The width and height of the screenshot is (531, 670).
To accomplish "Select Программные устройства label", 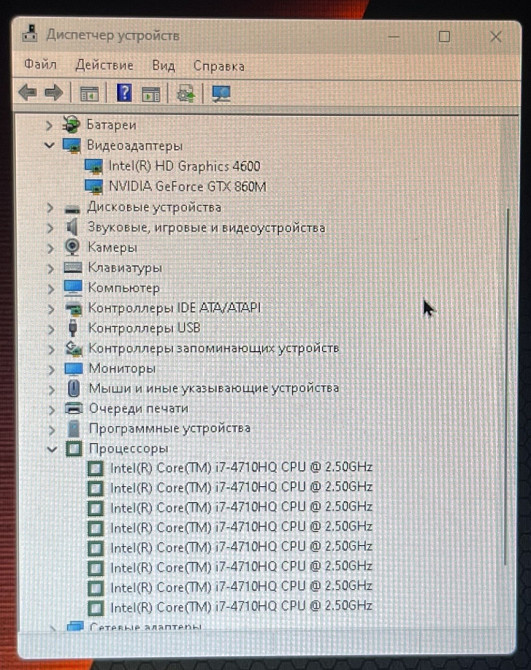I will (x=170, y=428).
